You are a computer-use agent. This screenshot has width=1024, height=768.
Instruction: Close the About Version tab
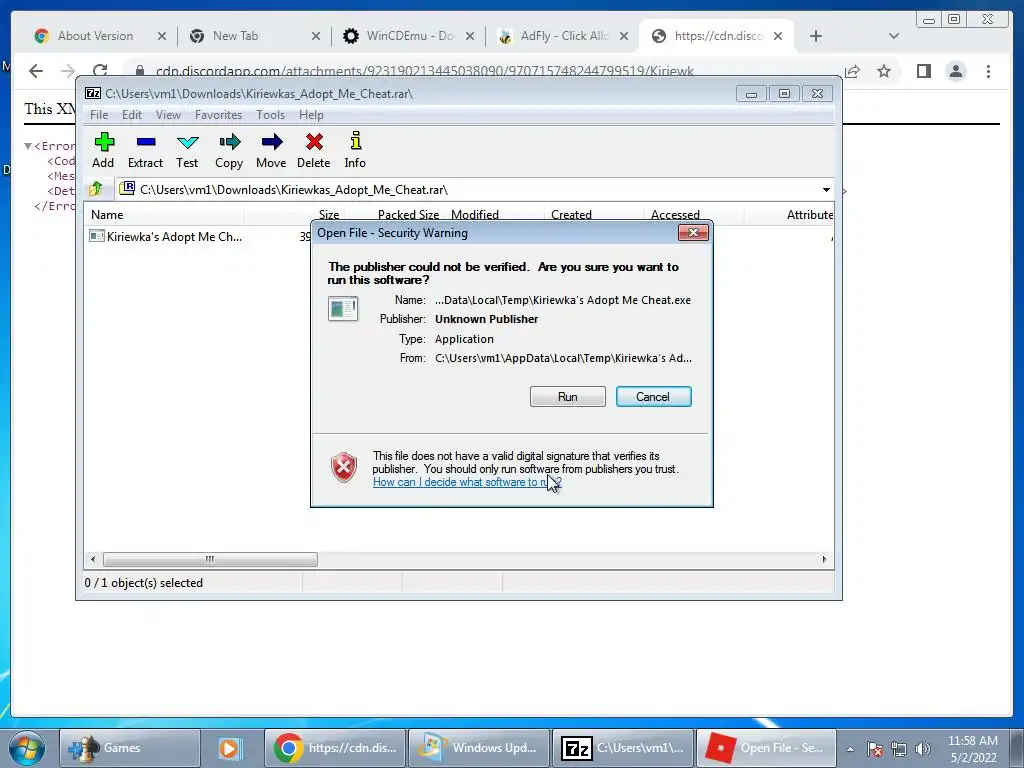162,37
